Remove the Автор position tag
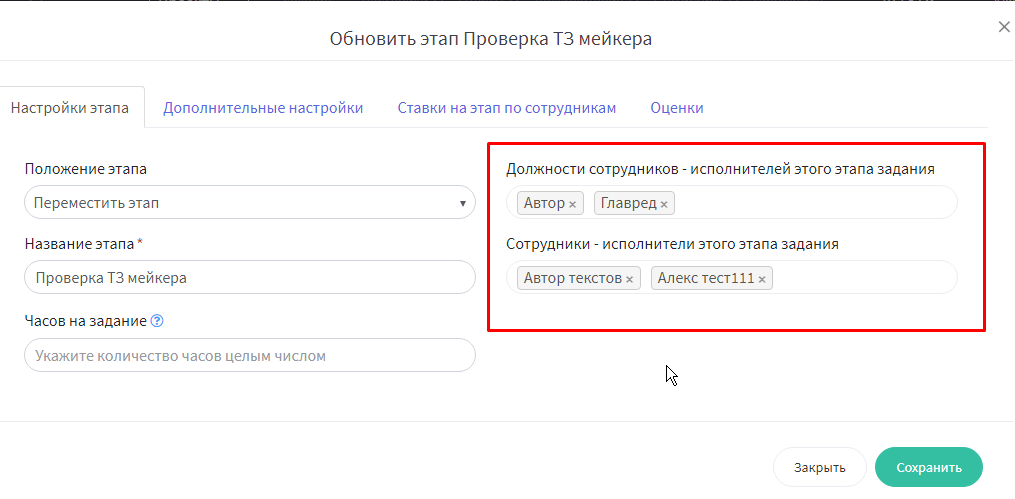Image resolution: width=1015 pixels, height=499 pixels. tap(572, 205)
